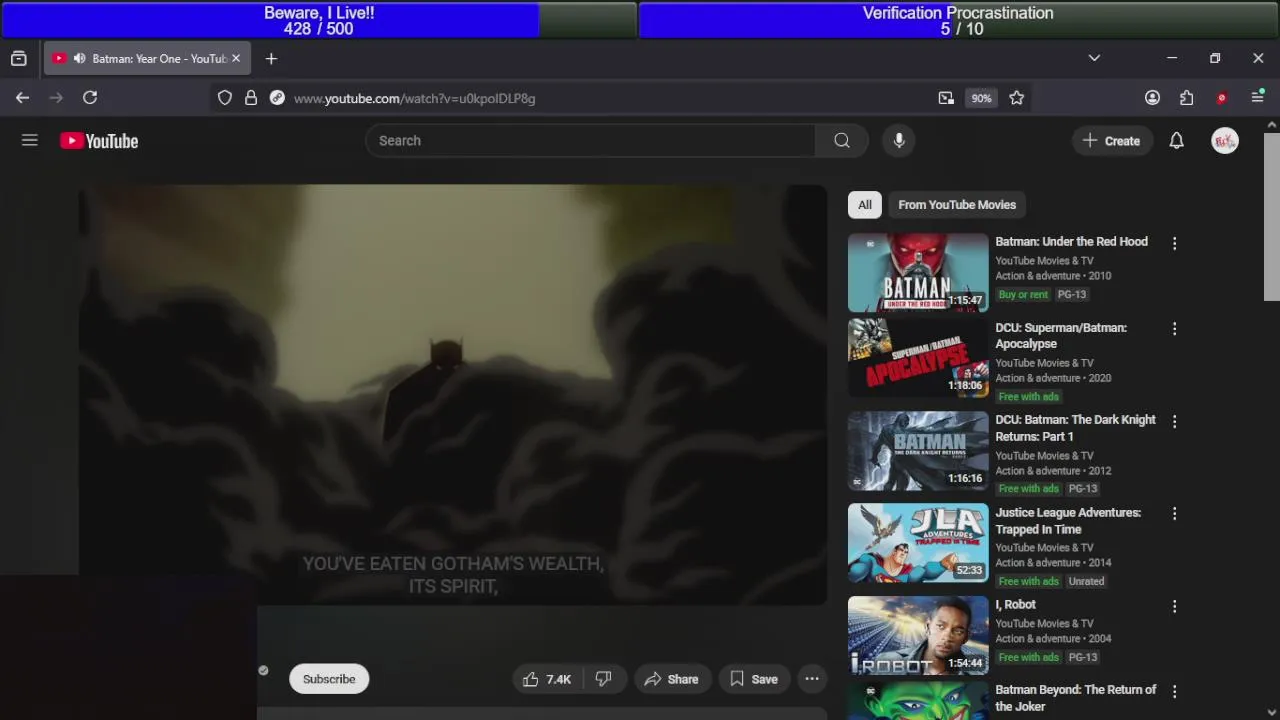Open the YouTube hamburger guide menu
This screenshot has width=1280, height=720.
point(30,141)
